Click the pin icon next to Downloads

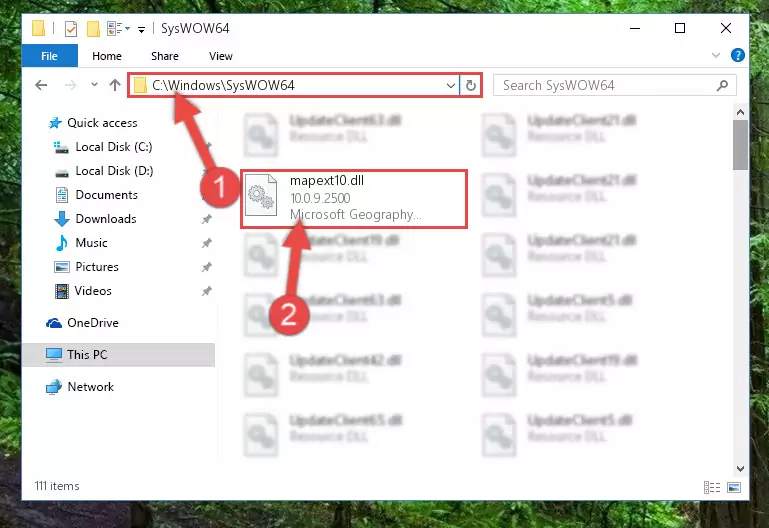tap(207, 219)
